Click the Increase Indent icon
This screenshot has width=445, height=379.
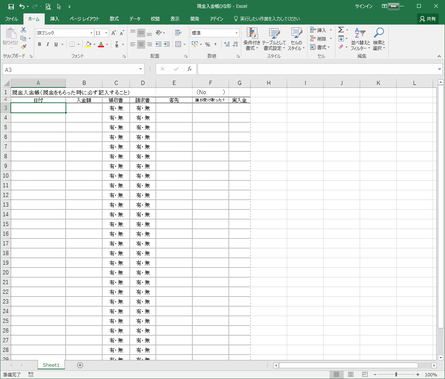coord(167,44)
